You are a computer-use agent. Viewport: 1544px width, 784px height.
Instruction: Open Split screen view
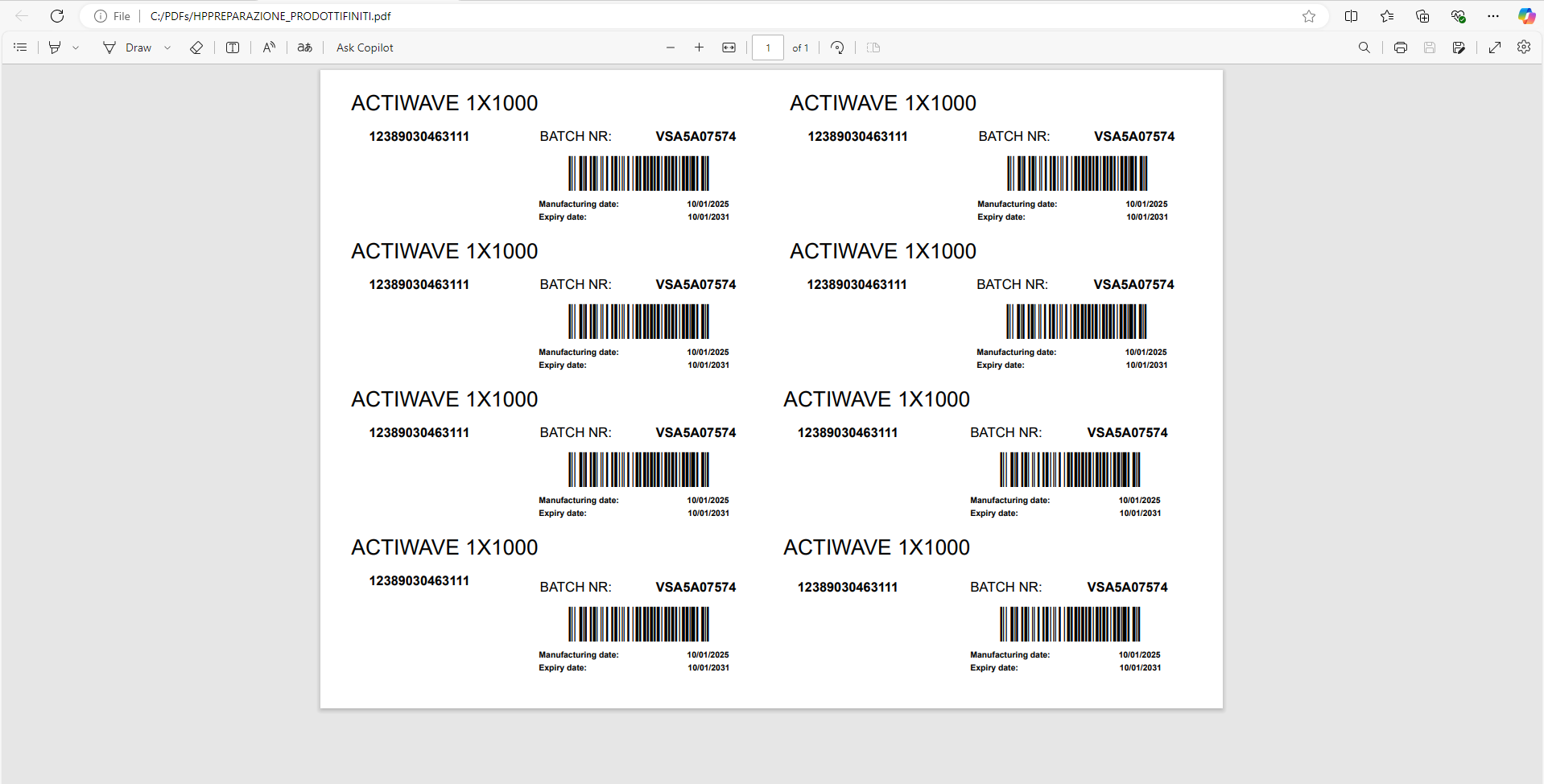pos(1352,16)
